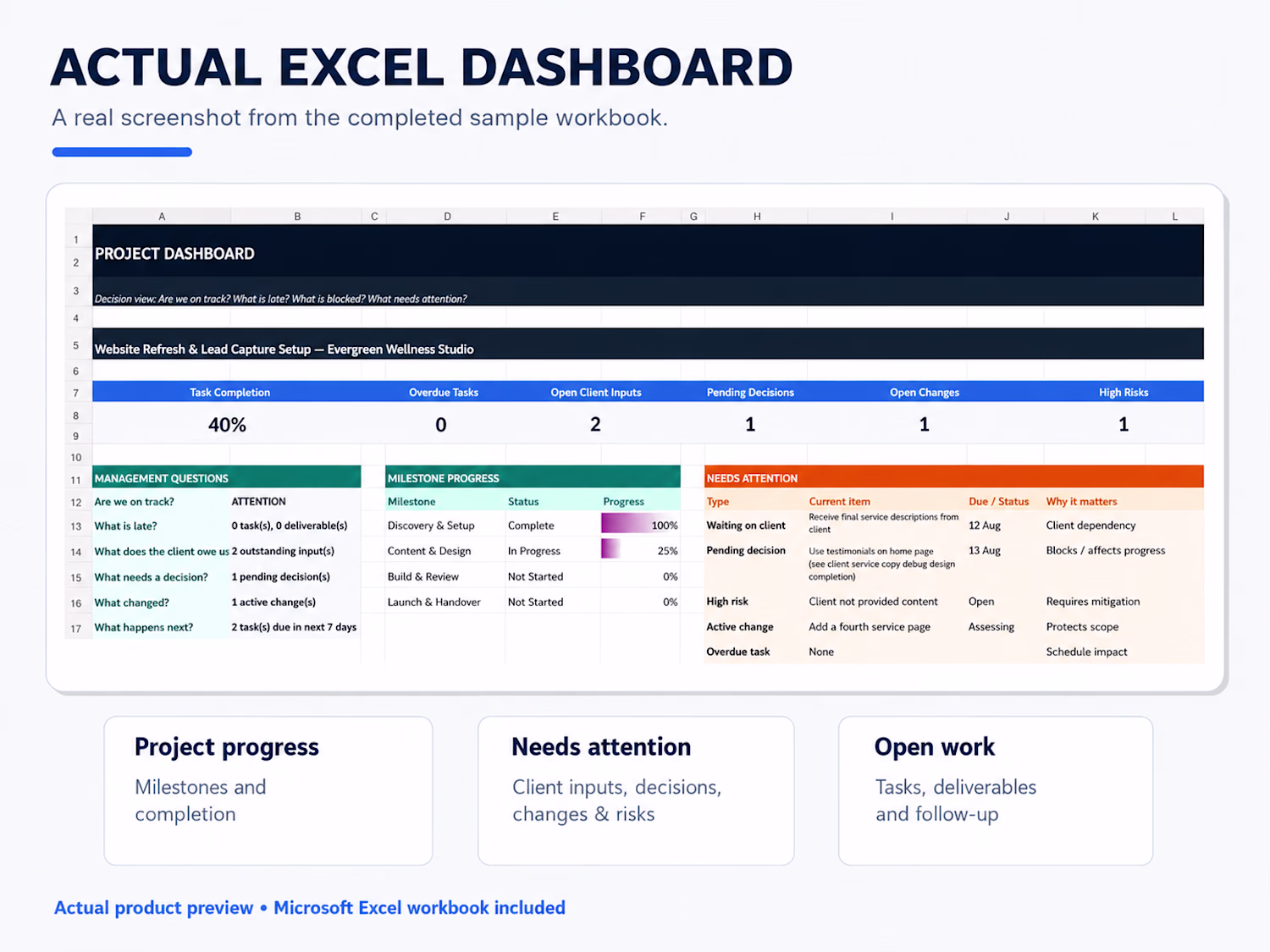Image resolution: width=1270 pixels, height=952 pixels.
Task: Select the 2 value under Open Client Inputs
Action: [x=595, y=425]
